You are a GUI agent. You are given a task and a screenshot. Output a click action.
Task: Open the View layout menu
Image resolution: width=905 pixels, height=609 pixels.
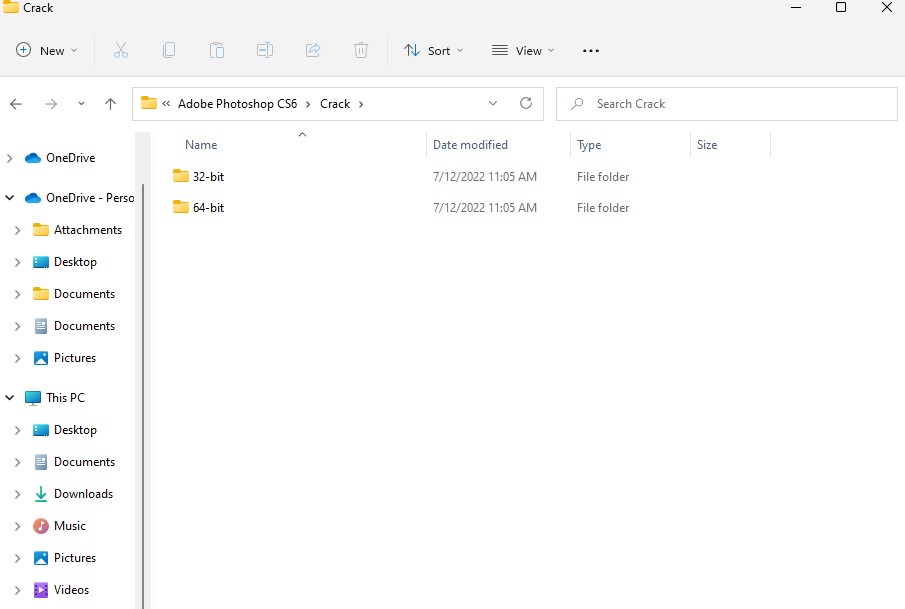(x=523, y=50)
